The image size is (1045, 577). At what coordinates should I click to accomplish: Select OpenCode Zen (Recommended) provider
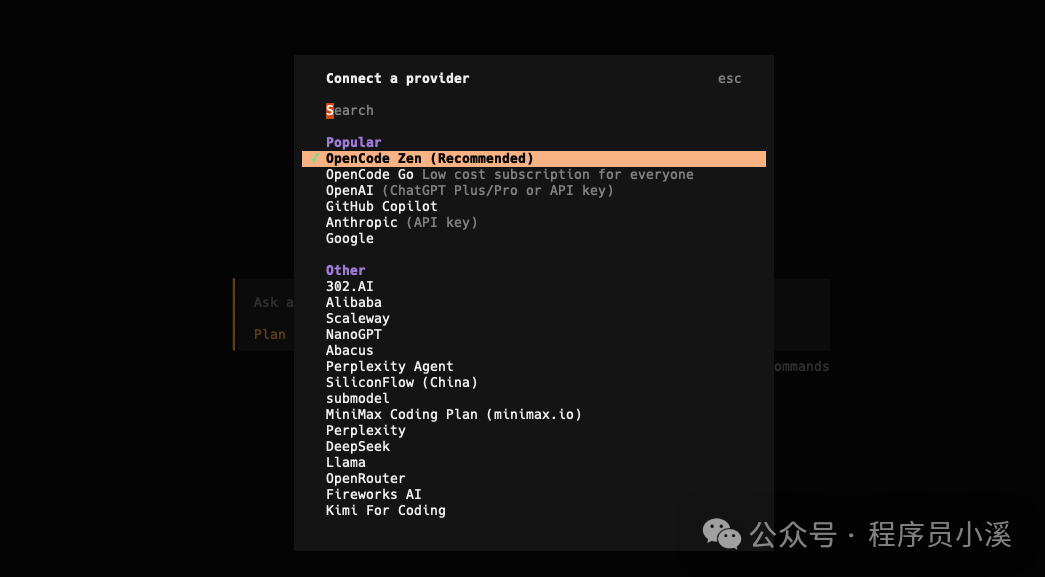tap(534, 159)
